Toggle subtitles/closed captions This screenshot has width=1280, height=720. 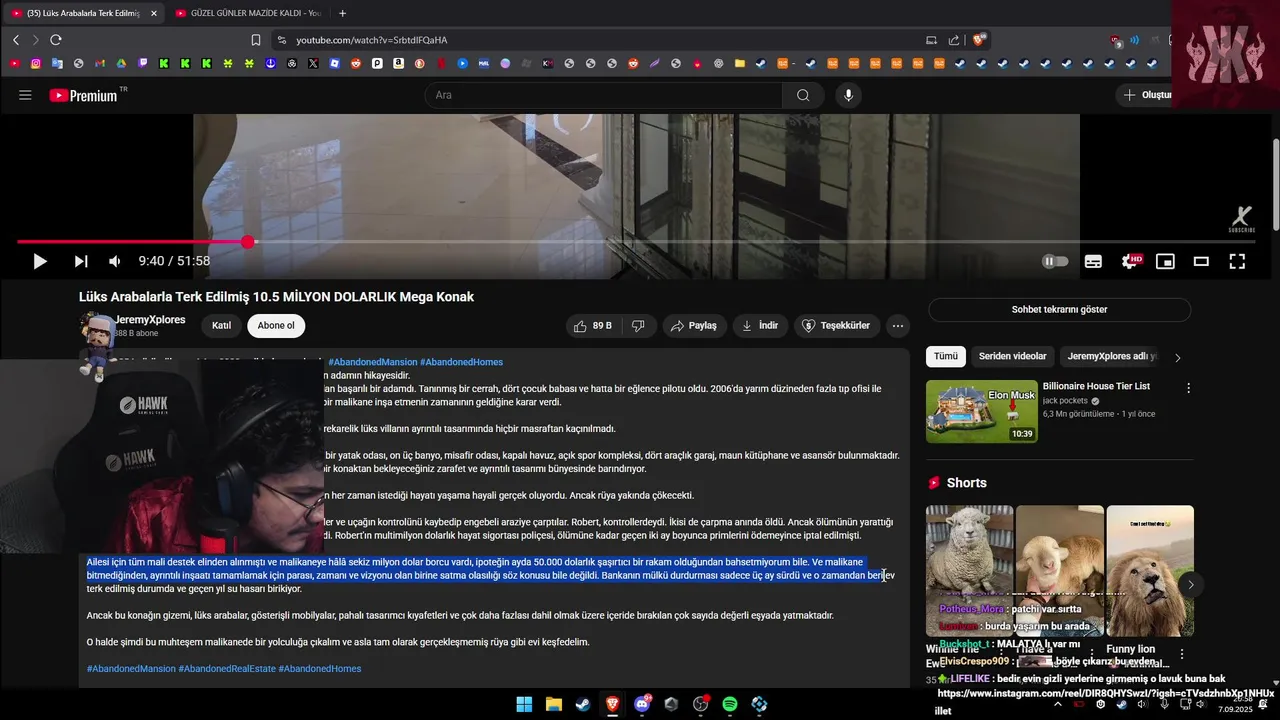pyautogui.click(x=1094, y=261)
